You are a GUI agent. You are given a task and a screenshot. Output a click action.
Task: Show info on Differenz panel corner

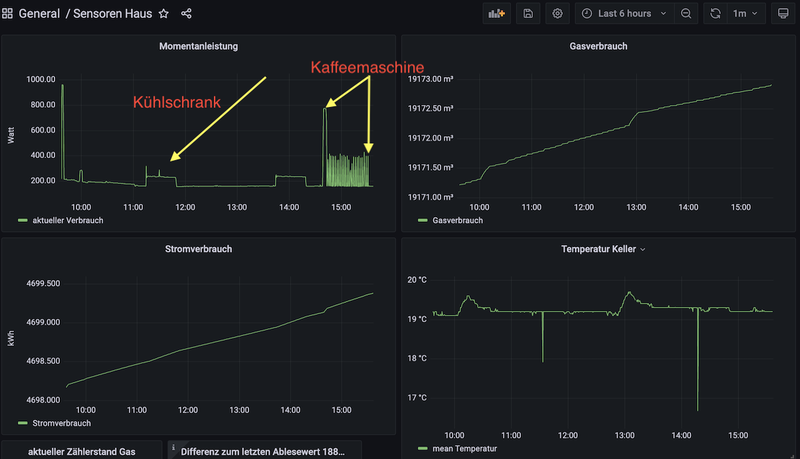(x=173, y=446)
